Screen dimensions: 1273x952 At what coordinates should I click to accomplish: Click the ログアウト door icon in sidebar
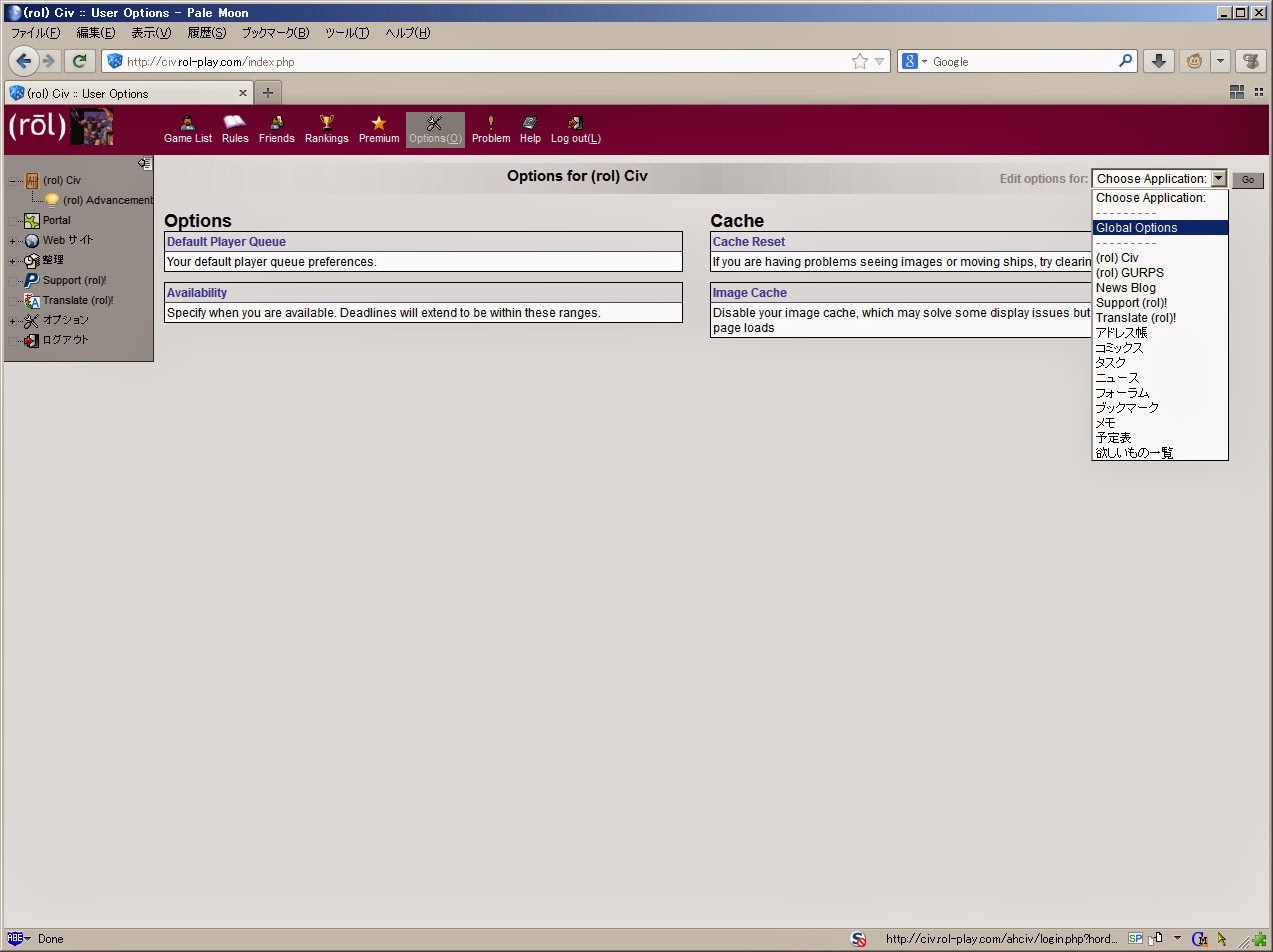32,340
